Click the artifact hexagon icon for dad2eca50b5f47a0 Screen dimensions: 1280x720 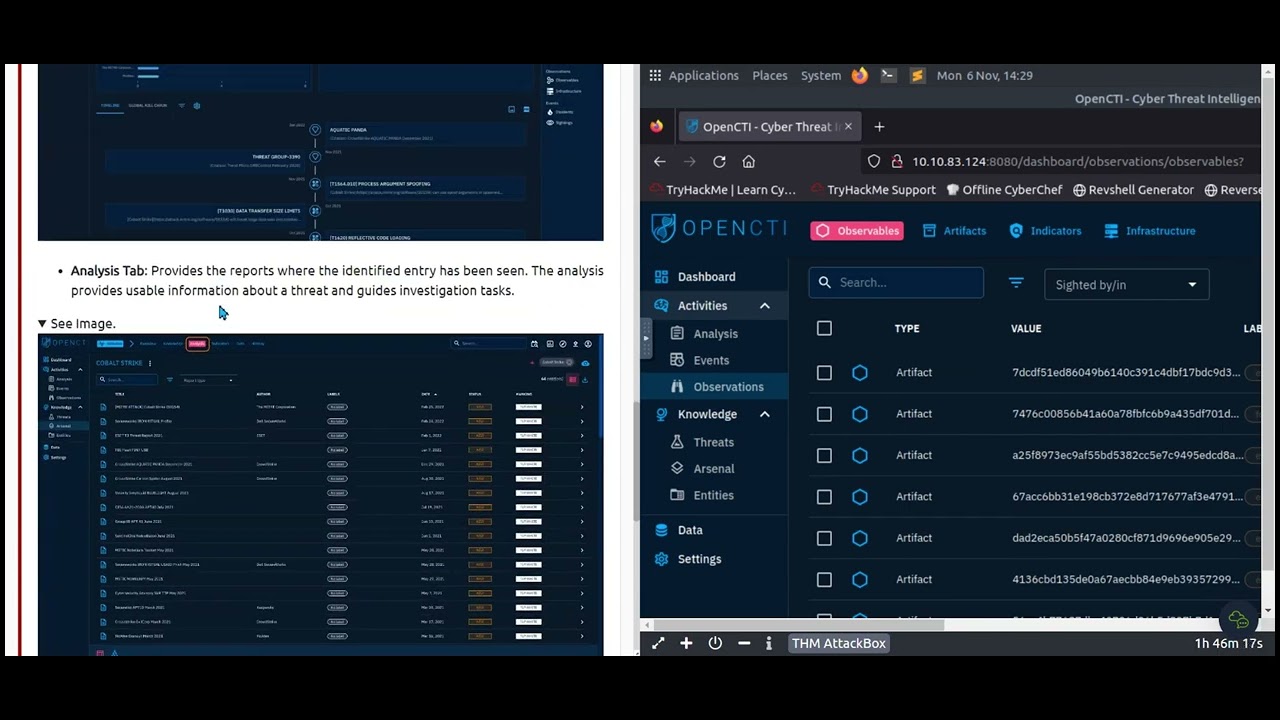(860, 538)
